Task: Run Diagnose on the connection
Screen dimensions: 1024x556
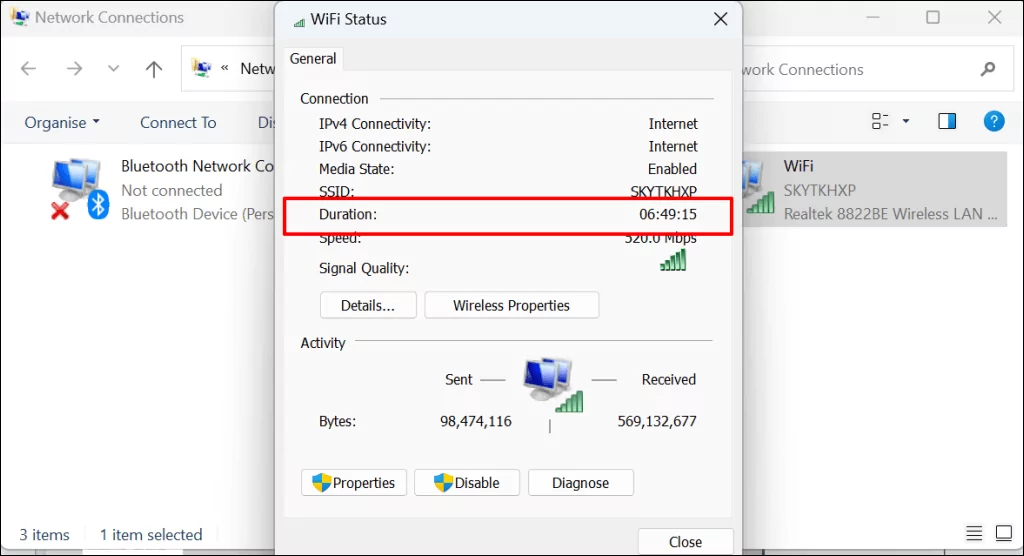Action: (580, 483)
